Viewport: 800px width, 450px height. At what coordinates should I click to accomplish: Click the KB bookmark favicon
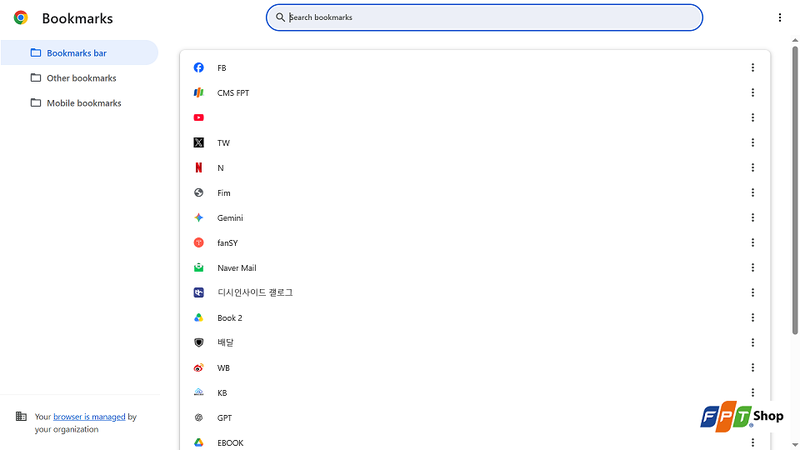[x=198, y=393]
